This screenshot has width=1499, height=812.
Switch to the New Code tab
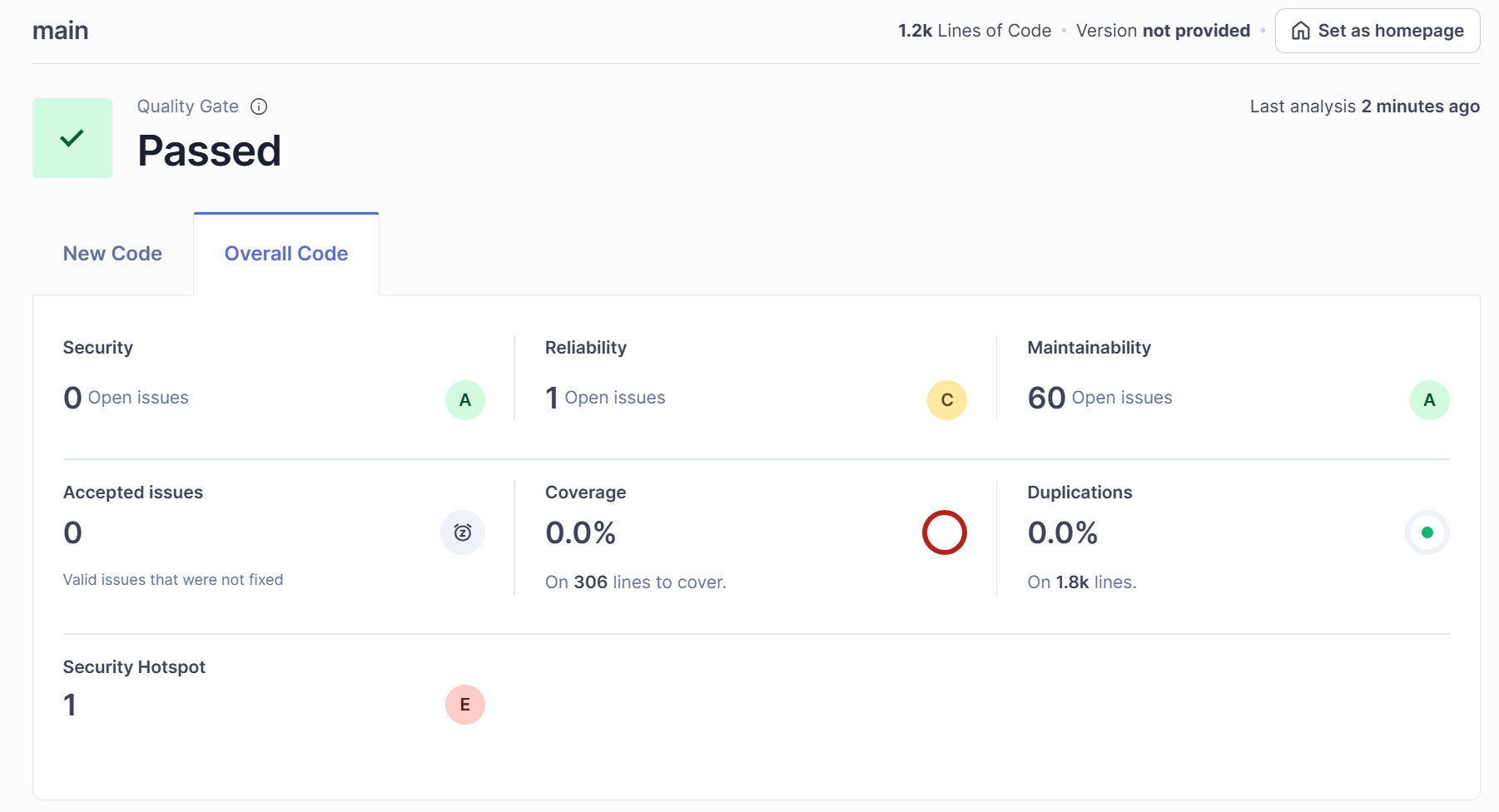112,254
